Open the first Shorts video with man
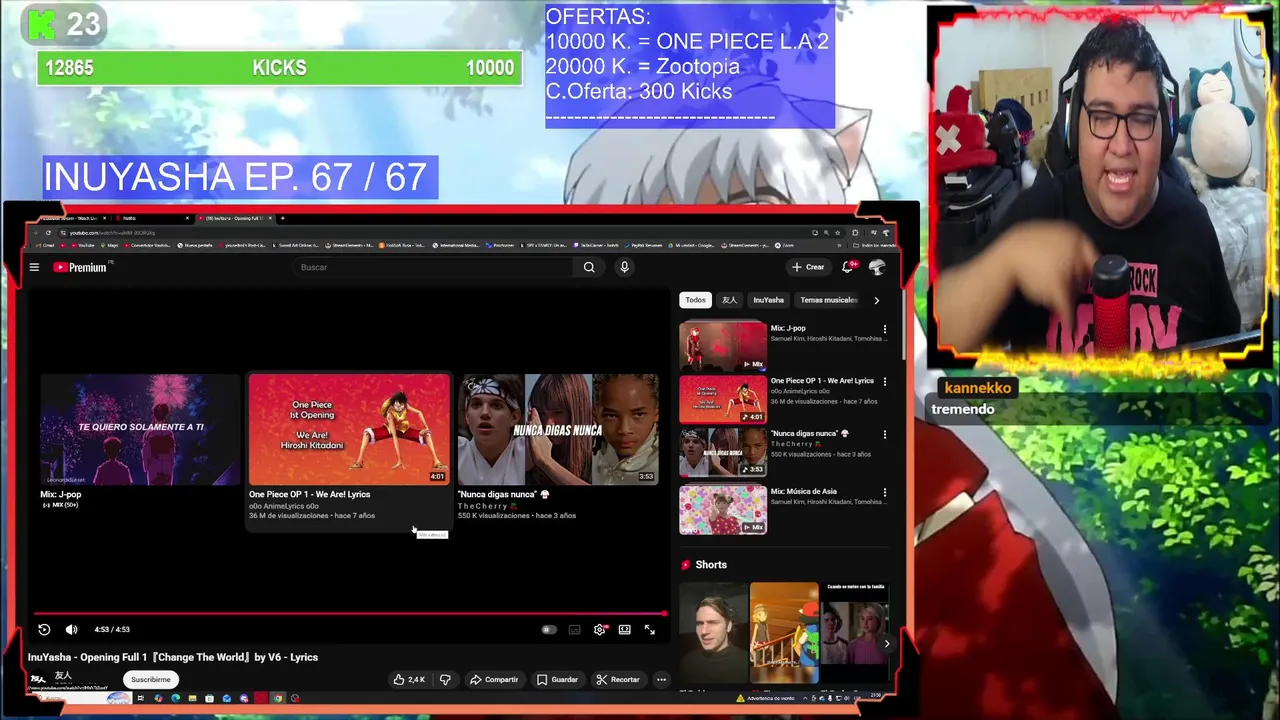Viewport: 1280px width, 720px height. (714, 632)
